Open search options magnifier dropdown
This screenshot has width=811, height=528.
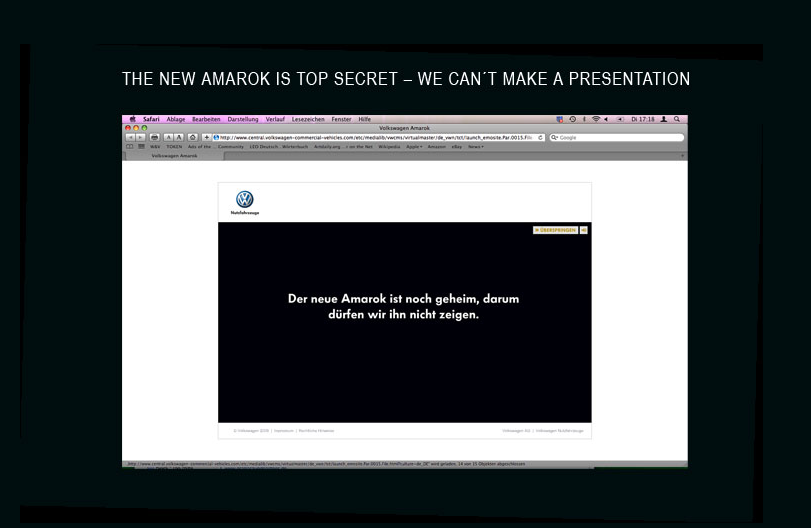[554, 138]
